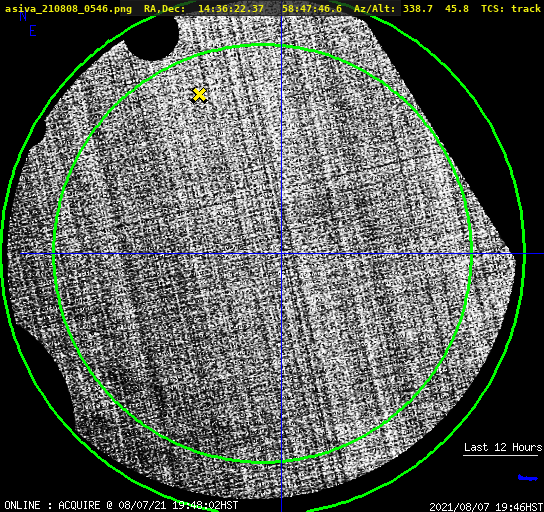Click the RA value 14:36:22.37
Image resolution: width=544 pixels, height=512 pixels.
tap(231, 9)
